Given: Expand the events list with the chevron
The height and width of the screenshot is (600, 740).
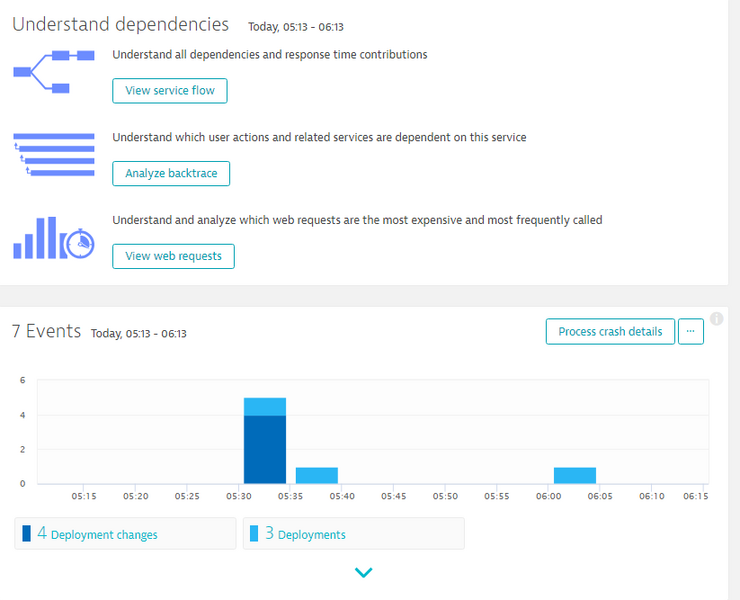Looking at the screenshot, I should coord(364,573).
